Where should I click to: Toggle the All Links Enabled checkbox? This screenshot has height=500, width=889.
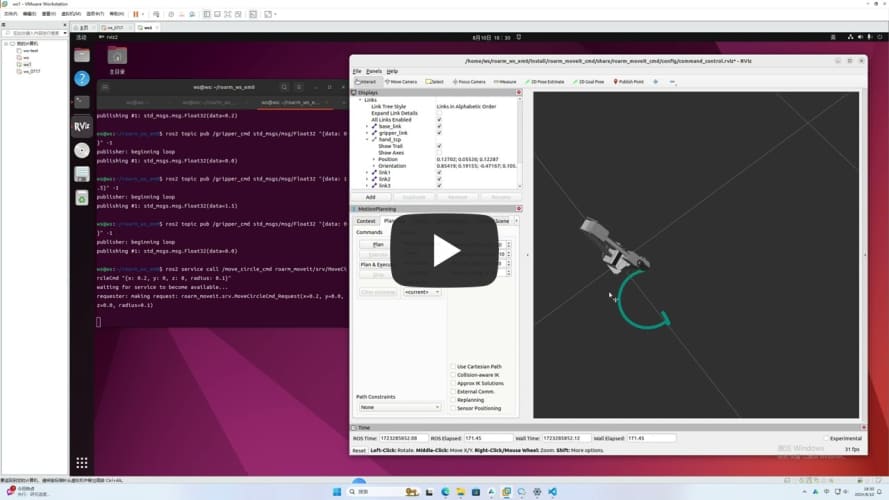[439, 120]
